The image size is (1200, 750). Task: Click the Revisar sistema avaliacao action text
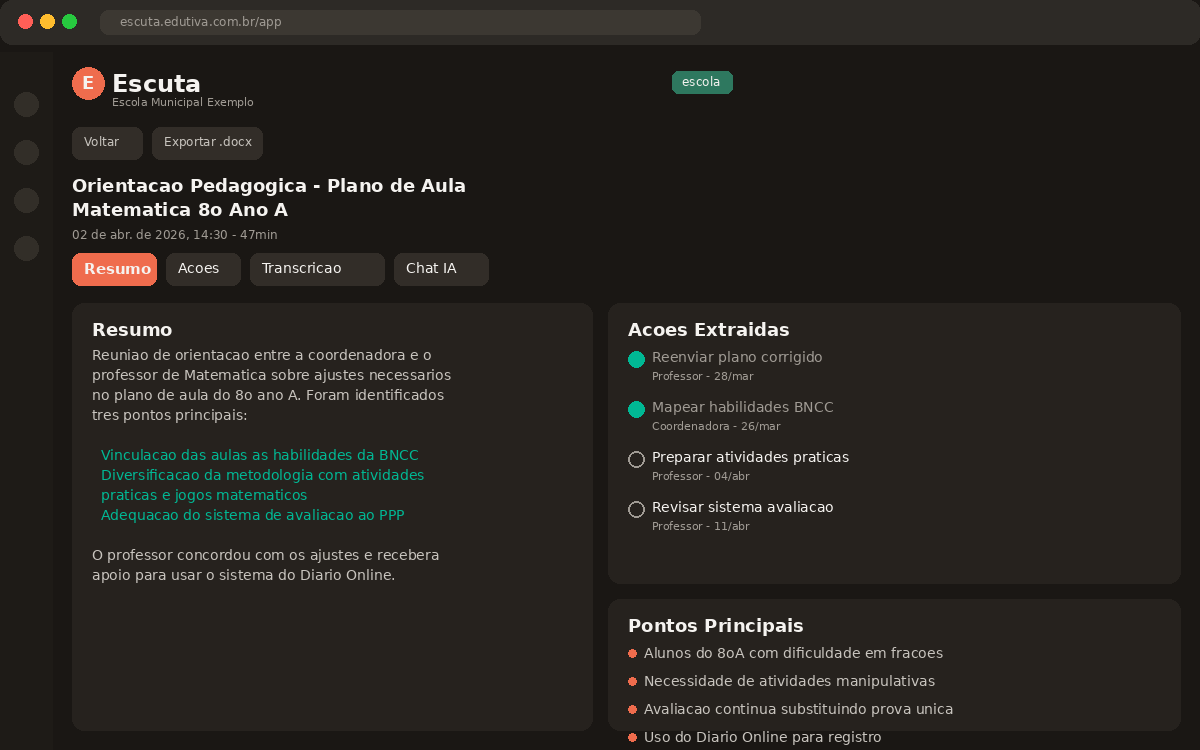pyautogui.click(x=742, y=507)
